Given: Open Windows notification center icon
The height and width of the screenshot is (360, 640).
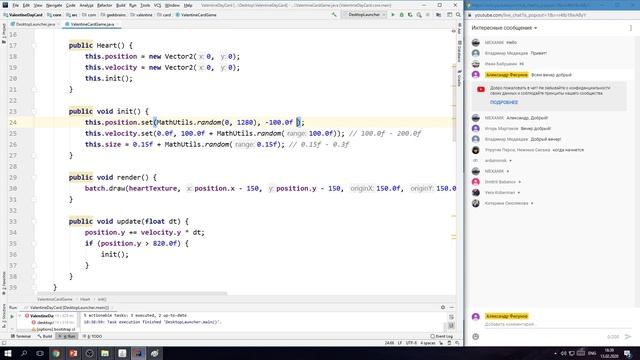Looking at the screenshot, I should [x=628, y=353].
